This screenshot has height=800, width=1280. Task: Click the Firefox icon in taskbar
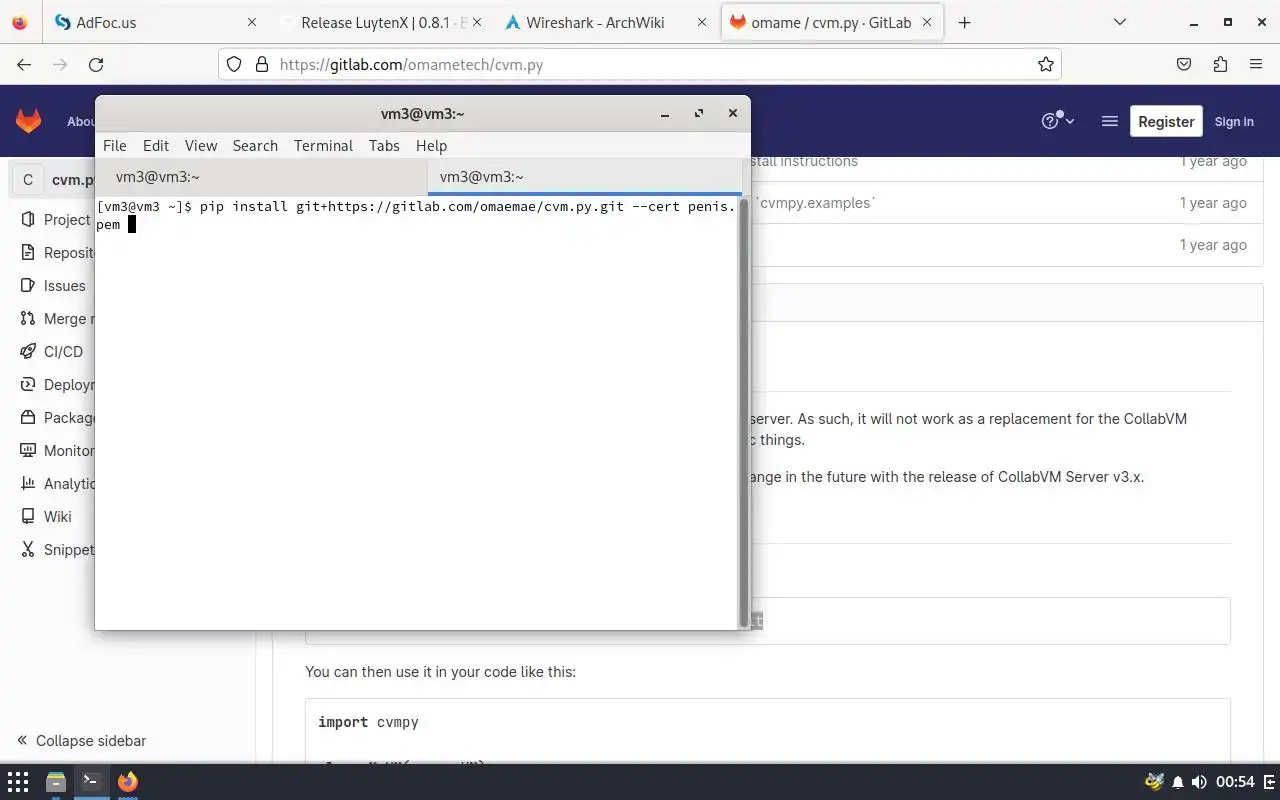128,781
